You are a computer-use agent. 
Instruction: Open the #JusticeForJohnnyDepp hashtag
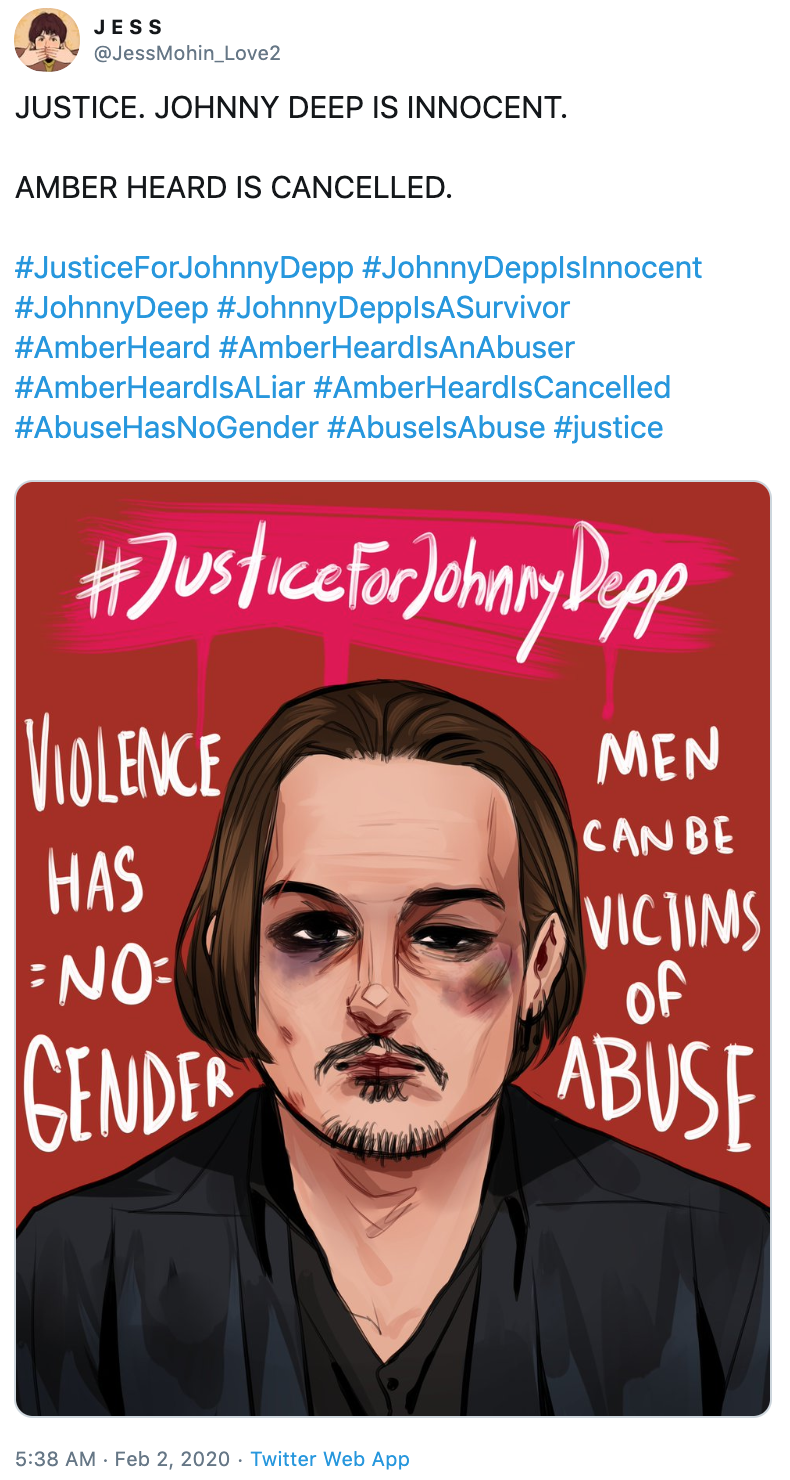click(184, 268)
